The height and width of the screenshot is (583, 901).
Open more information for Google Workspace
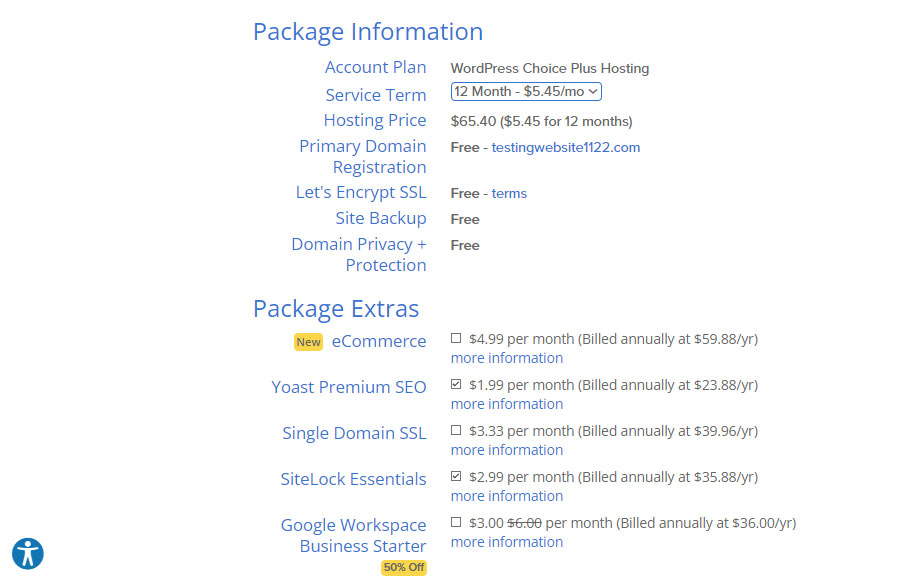point(506,542)
